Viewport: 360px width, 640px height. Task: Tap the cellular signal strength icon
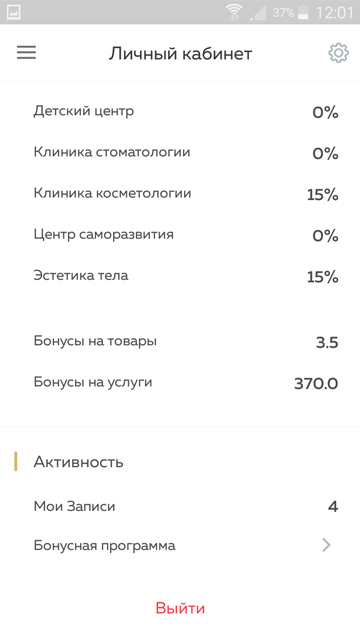click(258, 12)
